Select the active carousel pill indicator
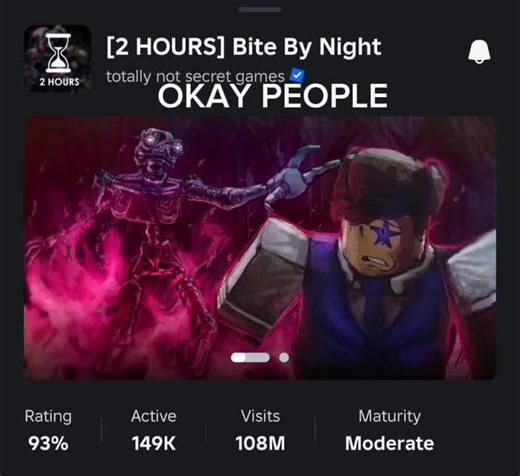The image size is (520, 476). (x=250, y=357)
